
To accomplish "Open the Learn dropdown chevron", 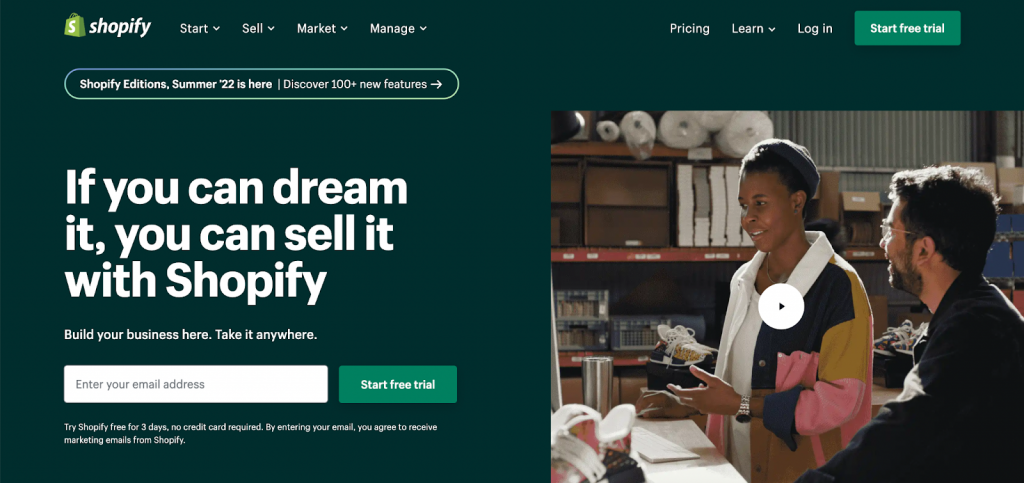I will [772, 29].
